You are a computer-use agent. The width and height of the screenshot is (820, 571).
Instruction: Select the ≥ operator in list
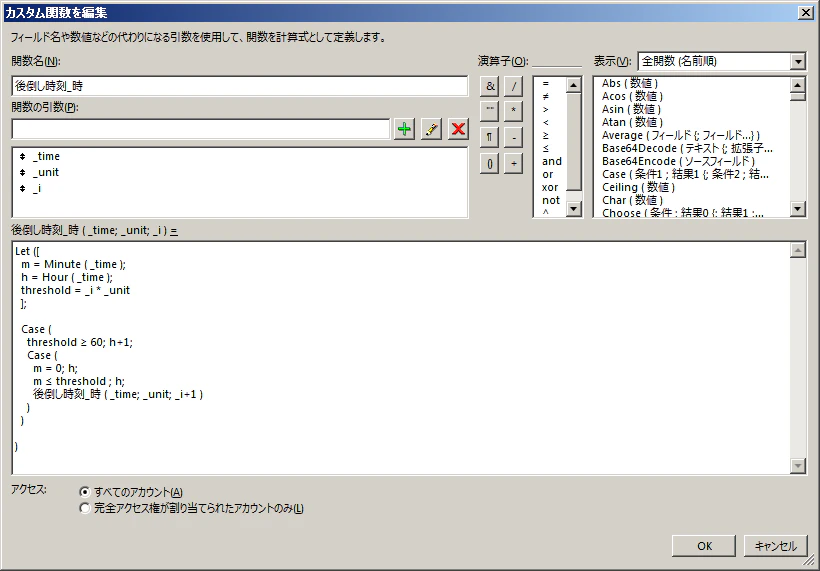tap(545, 135)
